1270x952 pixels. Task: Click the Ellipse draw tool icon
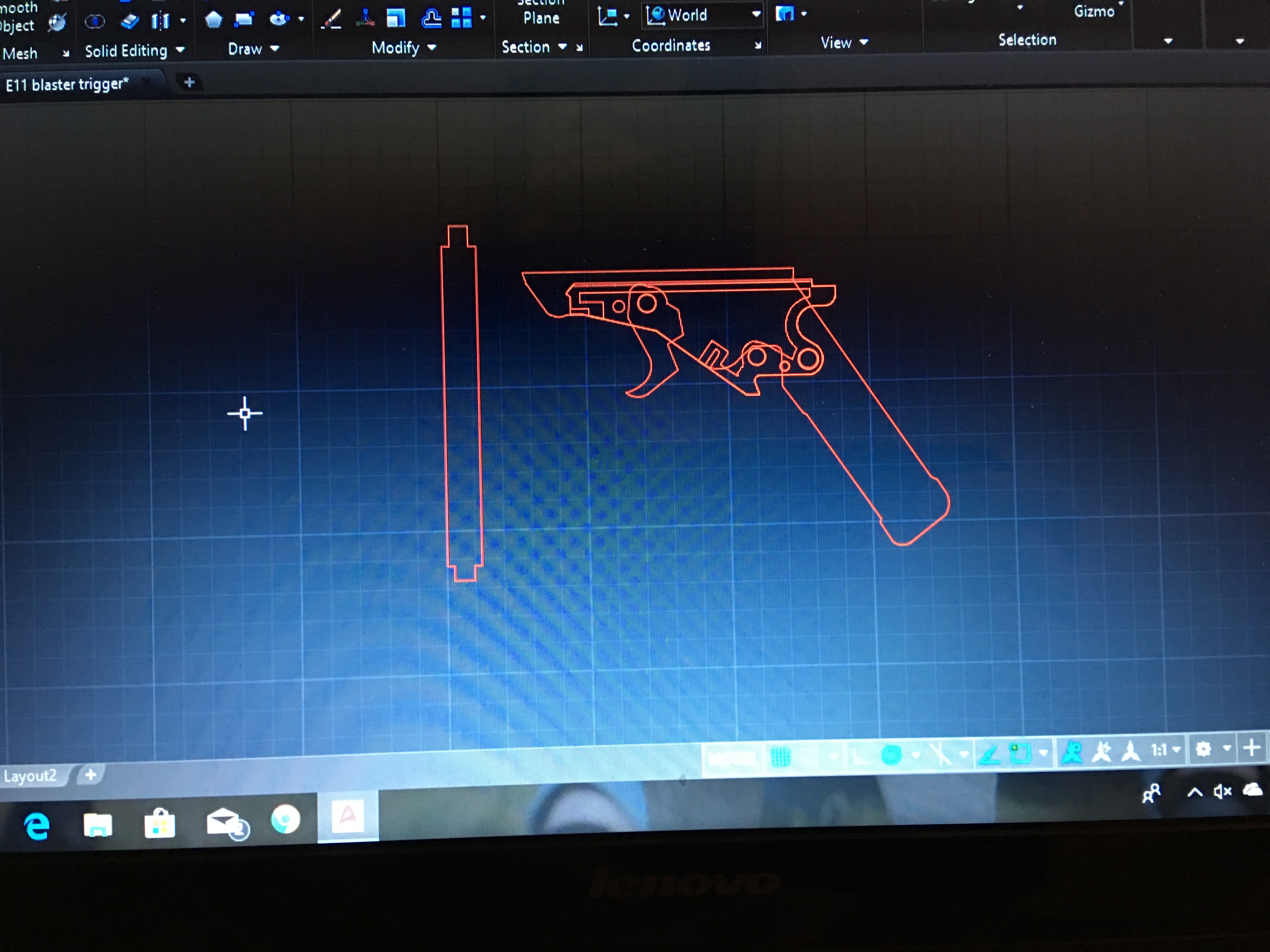pos(279,19)
